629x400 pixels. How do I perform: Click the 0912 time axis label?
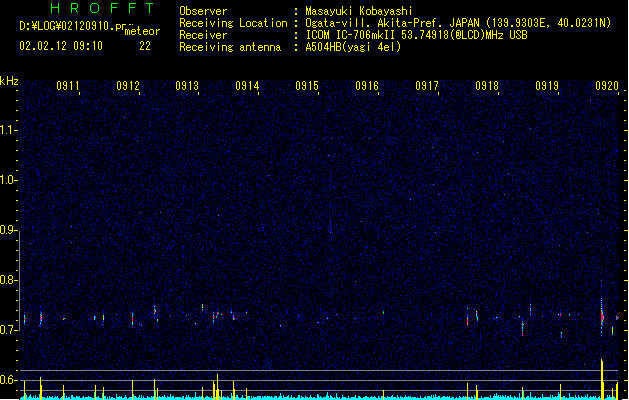pyautogui.click(x=128, y=86)
